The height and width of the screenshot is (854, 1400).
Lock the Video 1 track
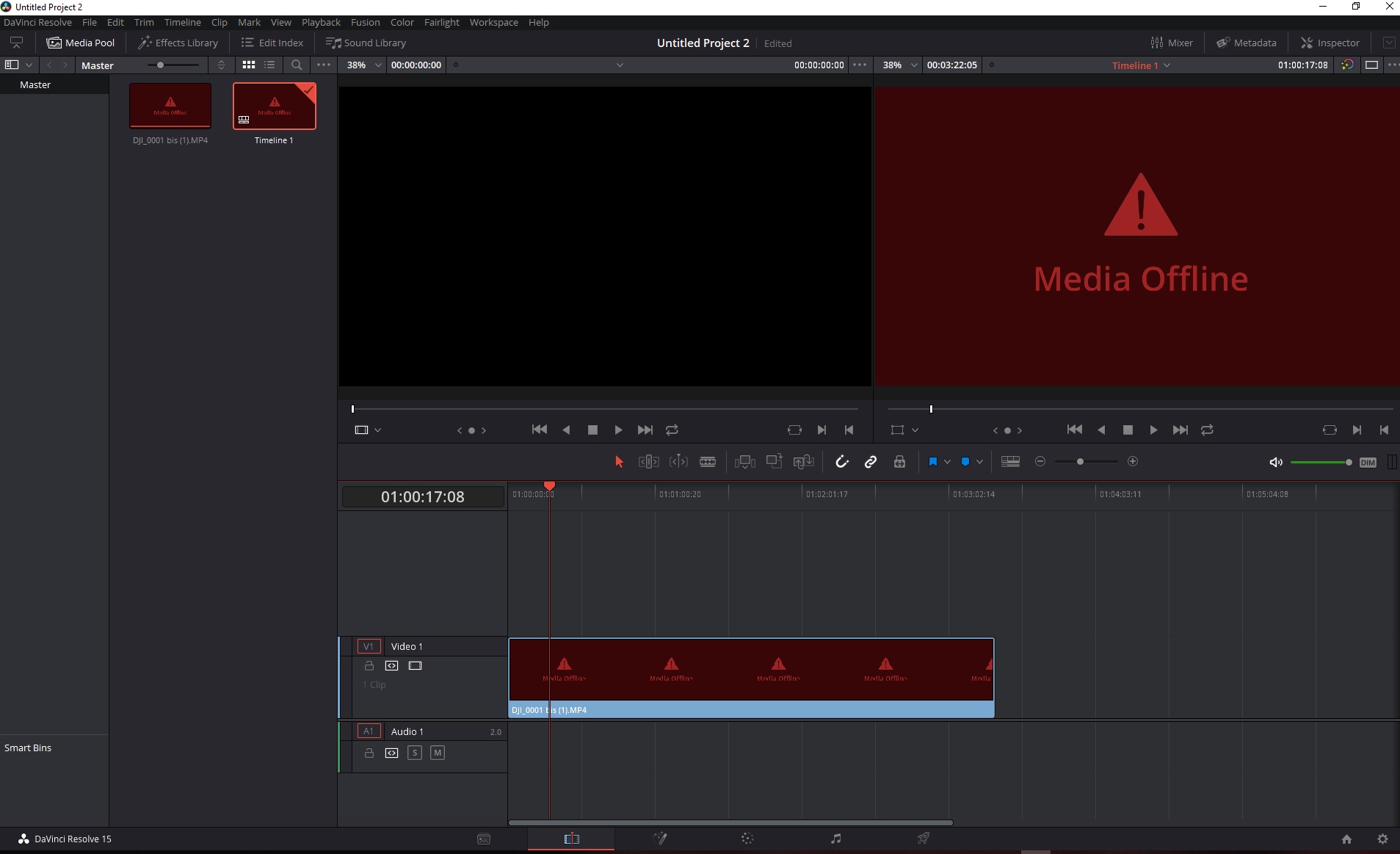[369, 666]
